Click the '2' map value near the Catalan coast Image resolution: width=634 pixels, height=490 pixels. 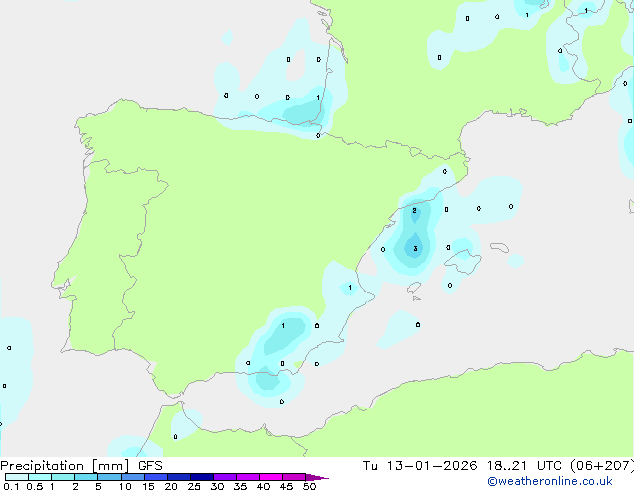click(414, 211)
